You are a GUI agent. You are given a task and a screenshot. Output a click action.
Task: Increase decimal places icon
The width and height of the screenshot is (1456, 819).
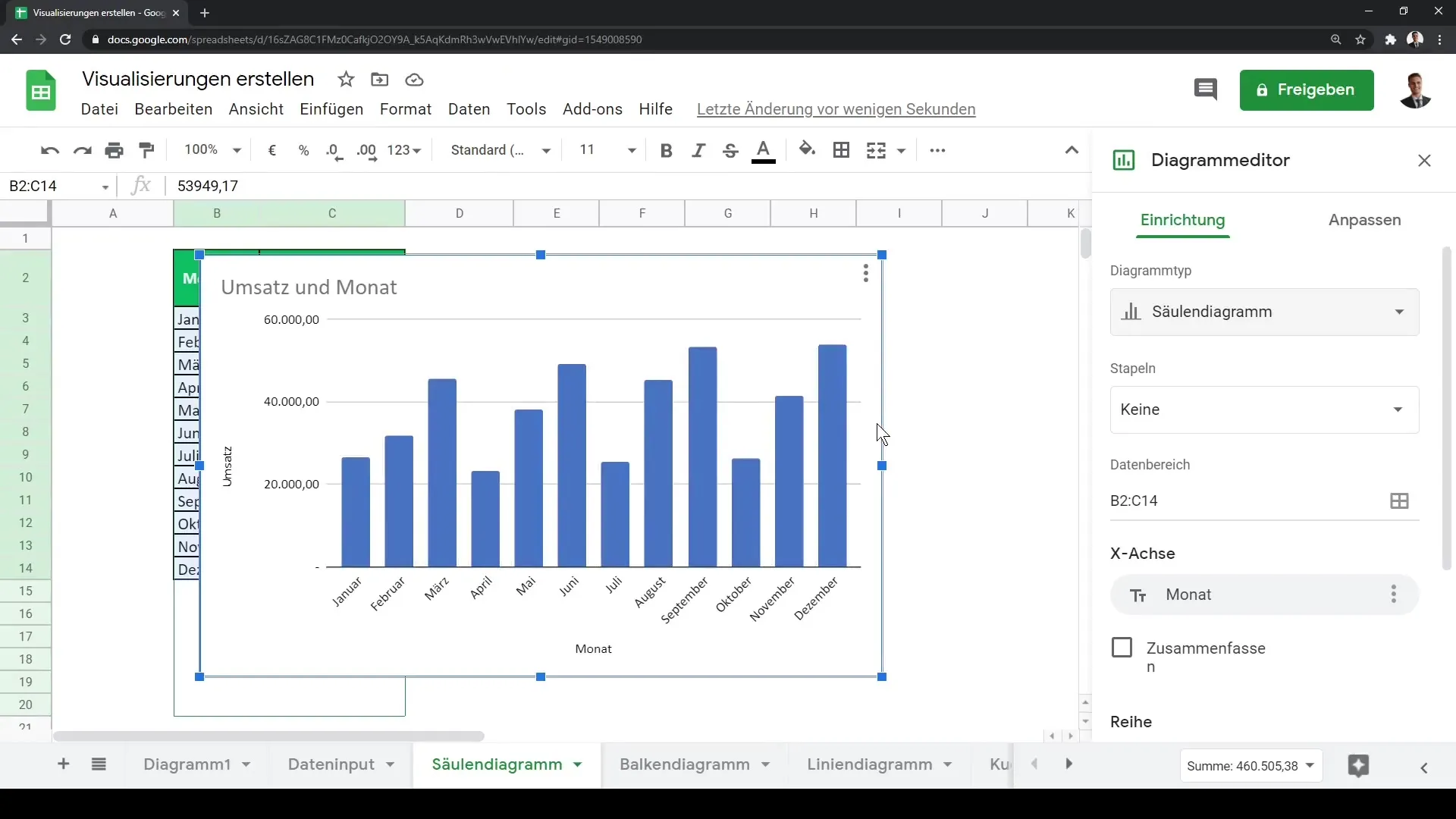(x=367, y=151)
